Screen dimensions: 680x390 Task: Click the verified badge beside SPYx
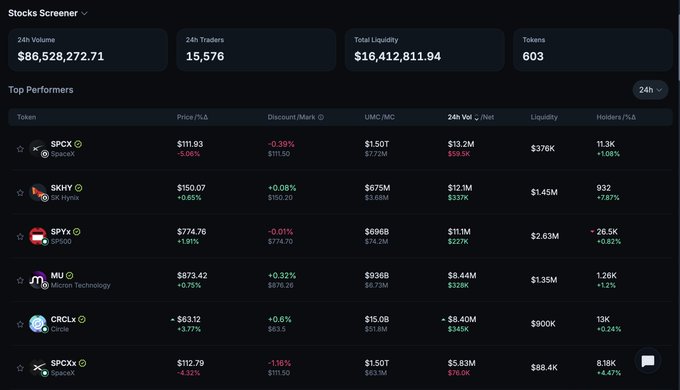[77, 232]
